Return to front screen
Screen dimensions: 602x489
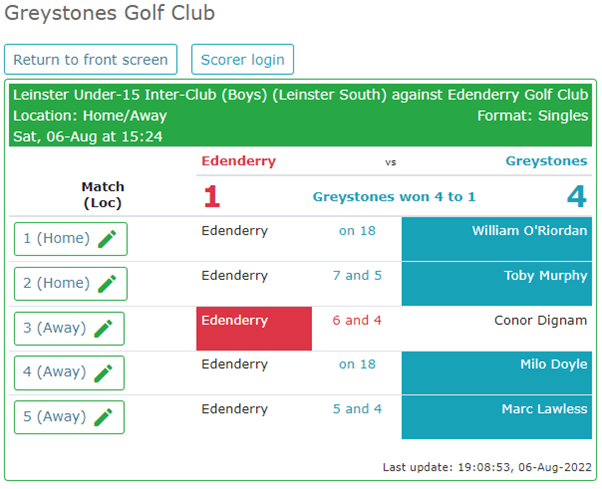[x=91, y=59]
